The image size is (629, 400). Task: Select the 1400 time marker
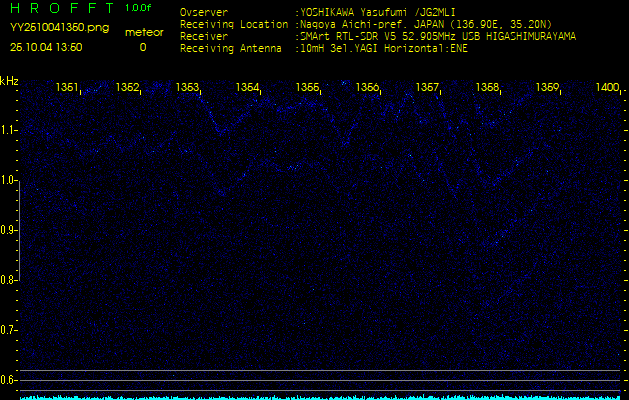pos(607,88)
